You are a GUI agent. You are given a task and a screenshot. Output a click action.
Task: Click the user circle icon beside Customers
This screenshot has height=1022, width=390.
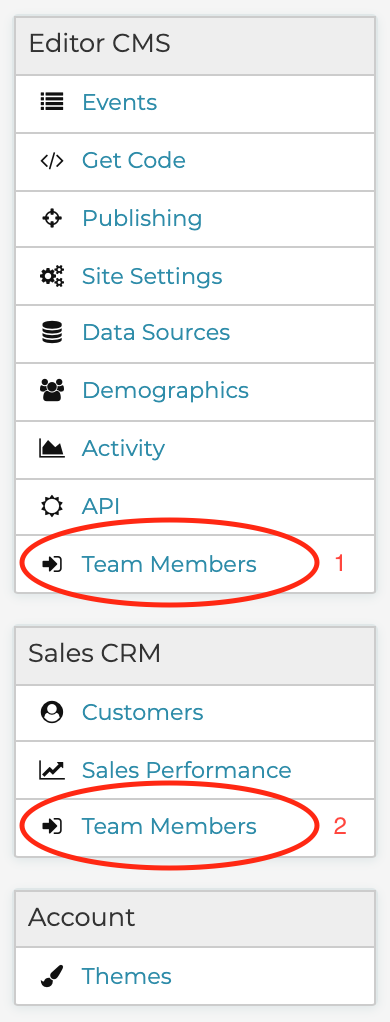coord(52,712)
